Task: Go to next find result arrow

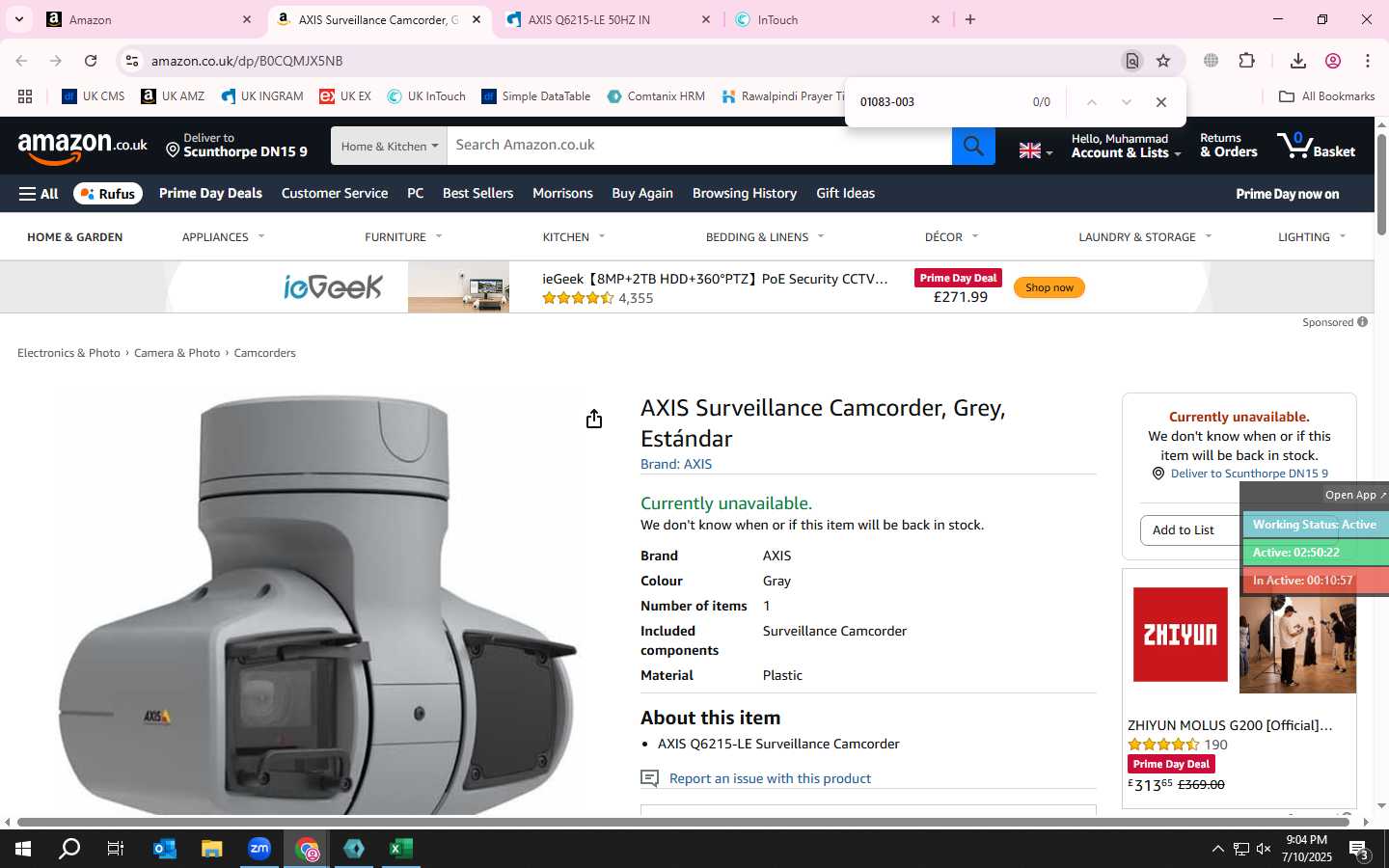Action: (x=1127, y=102)
